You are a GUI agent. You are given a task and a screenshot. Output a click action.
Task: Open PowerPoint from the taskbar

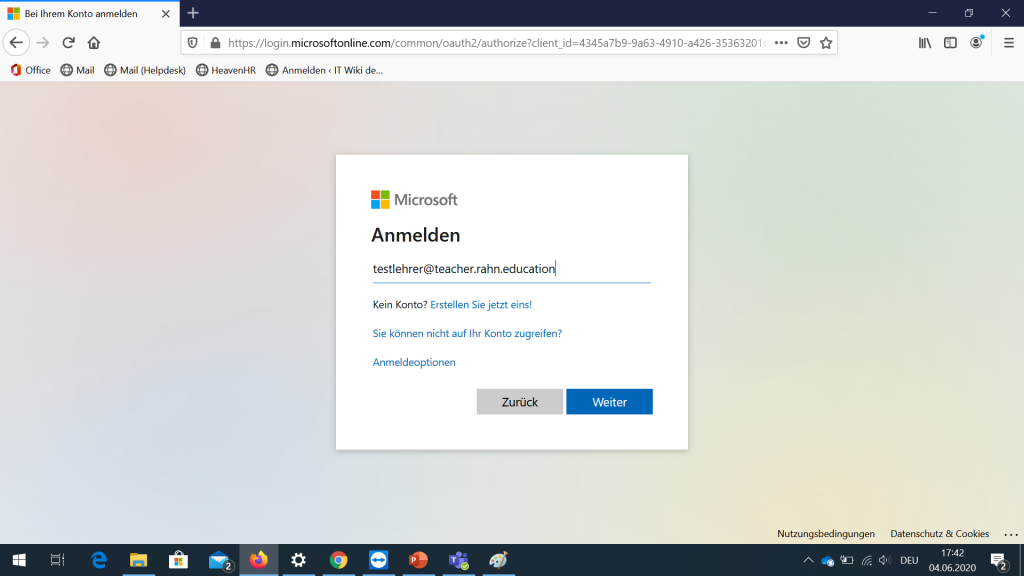[x=418, y=560]
